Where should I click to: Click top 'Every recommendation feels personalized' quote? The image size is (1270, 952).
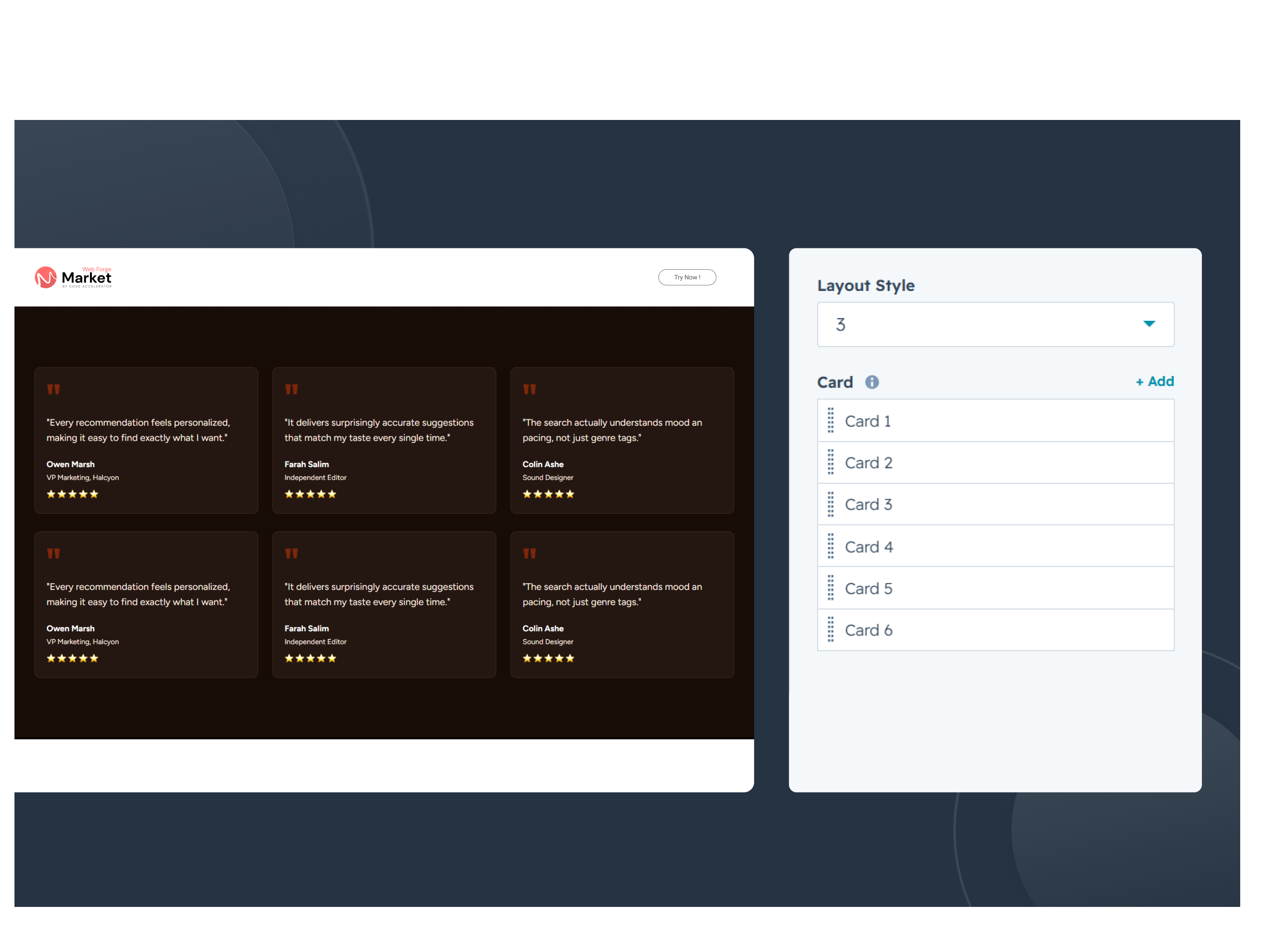138,430
